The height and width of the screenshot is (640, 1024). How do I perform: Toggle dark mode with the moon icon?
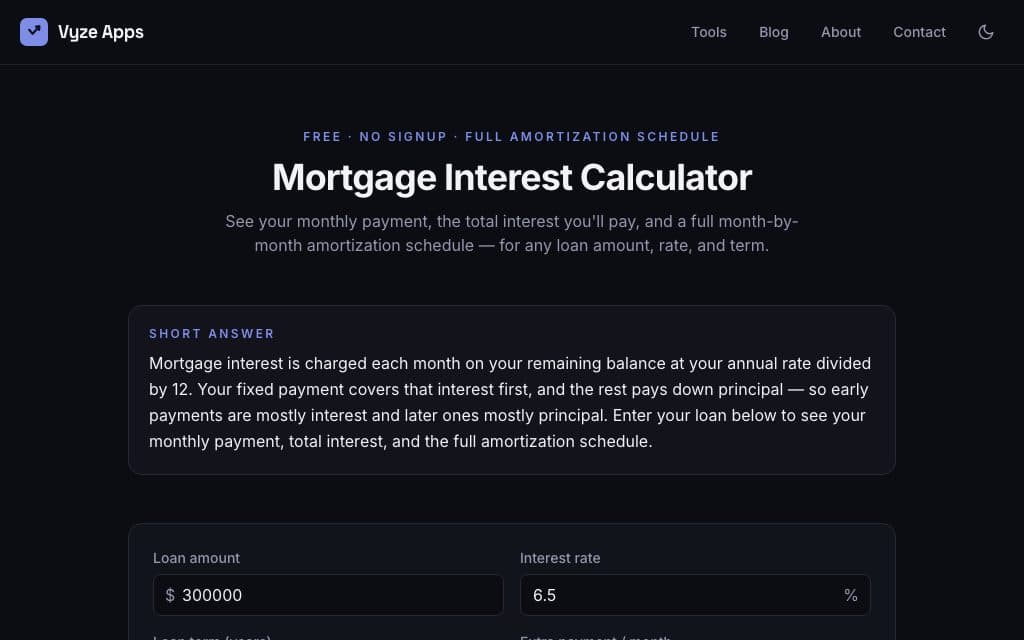click(x=985, y=32)
